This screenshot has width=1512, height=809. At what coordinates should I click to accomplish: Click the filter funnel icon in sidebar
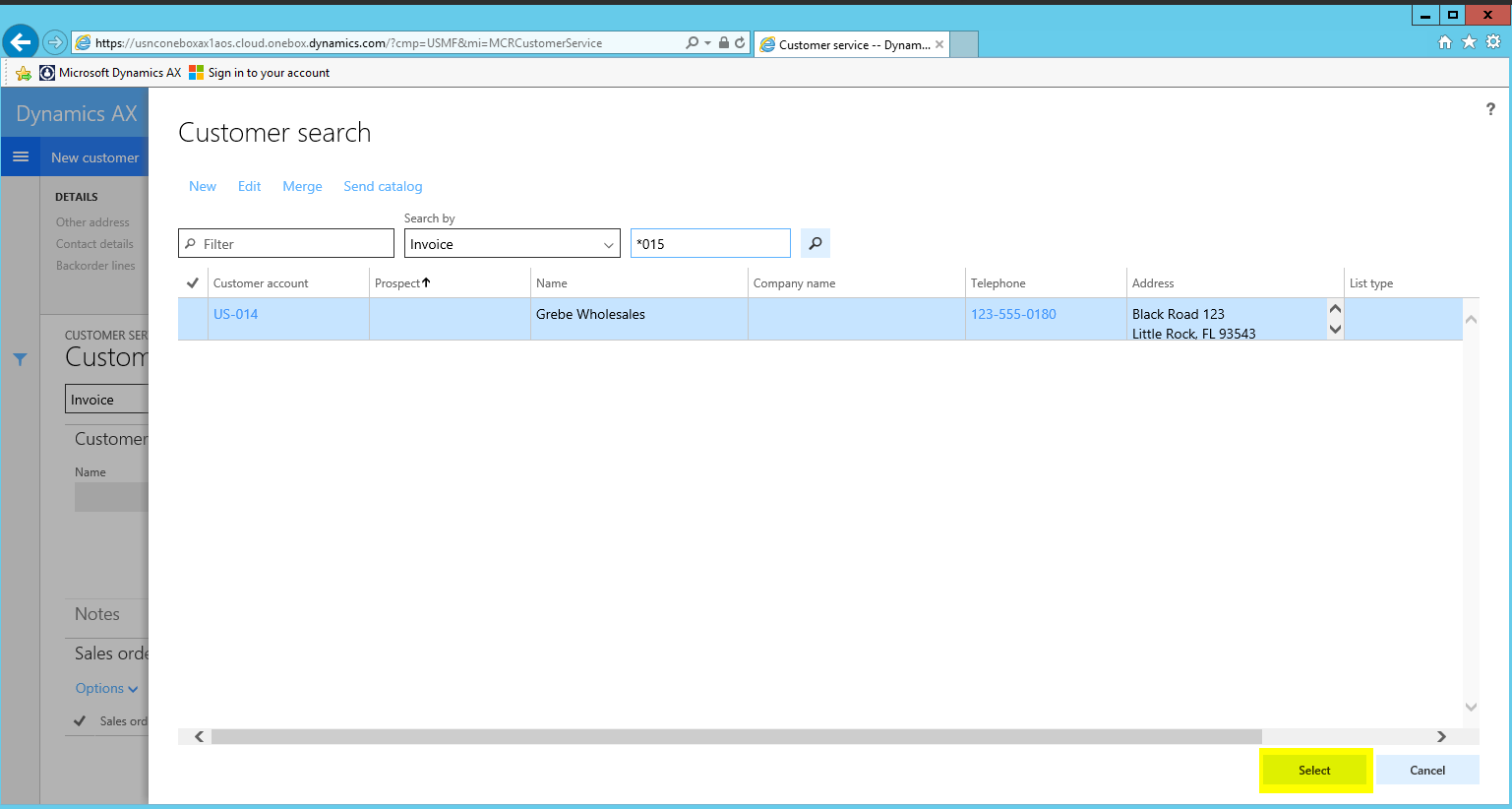click(x=20, y=360)
